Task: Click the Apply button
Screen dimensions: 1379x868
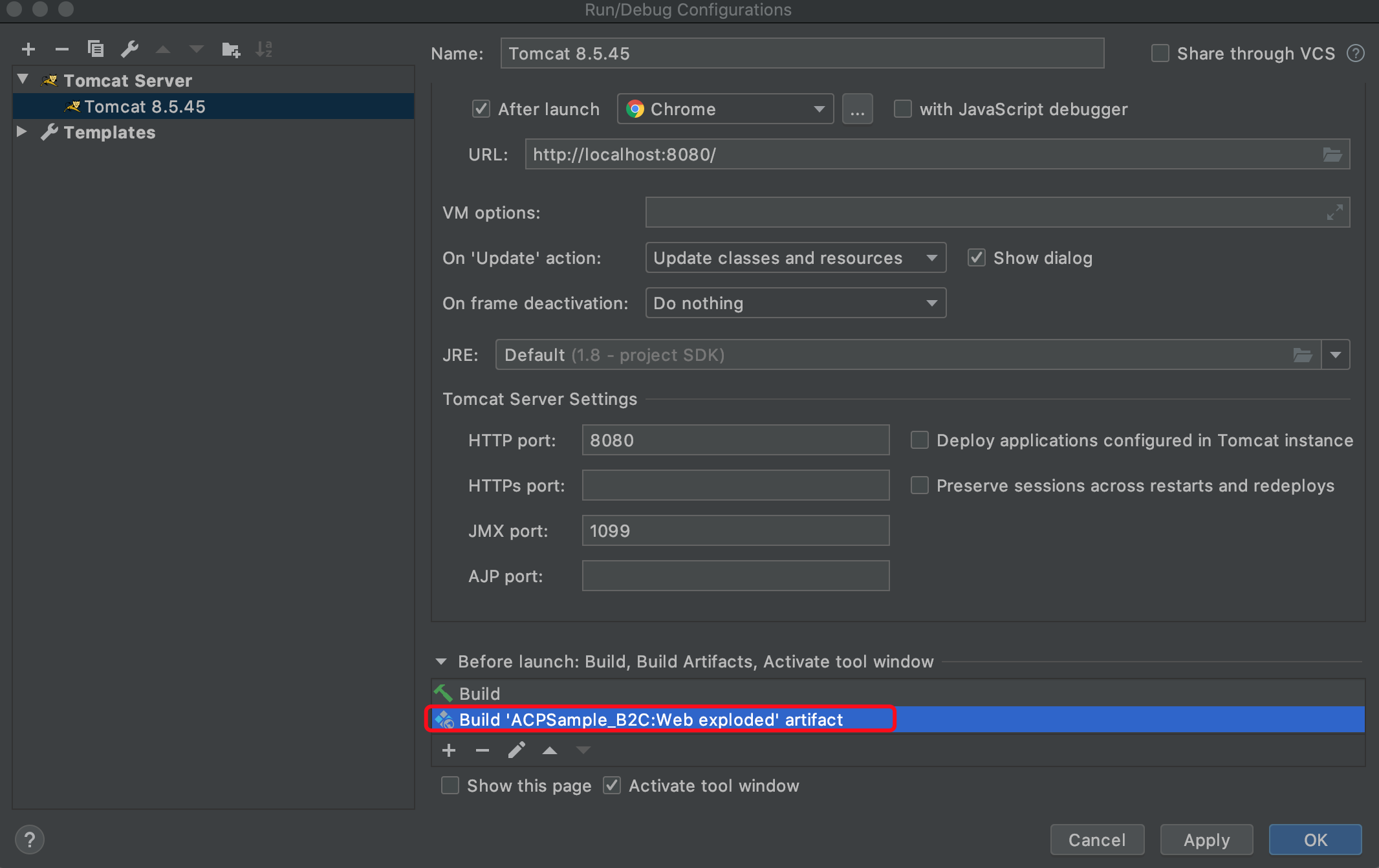Action: click(1206, 840)
